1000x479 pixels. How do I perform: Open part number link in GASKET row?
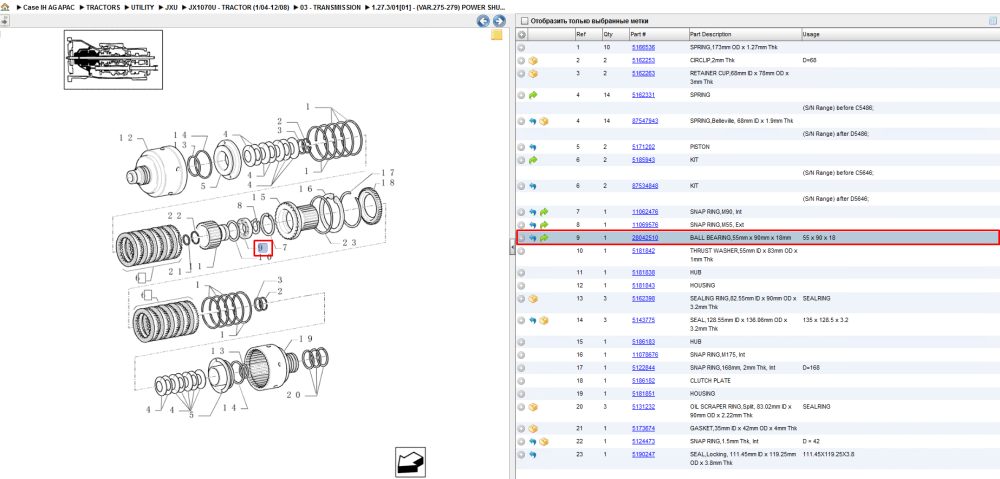pyautogui.click(x=643, y=429)
